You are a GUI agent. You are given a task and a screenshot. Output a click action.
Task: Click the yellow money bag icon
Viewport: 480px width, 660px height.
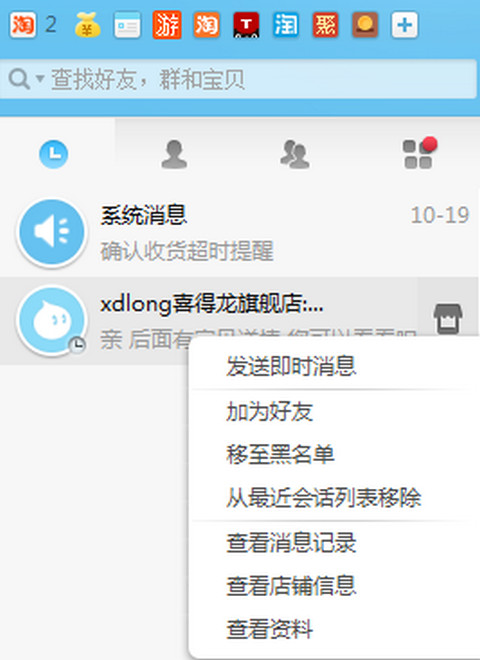pos(88,25)
